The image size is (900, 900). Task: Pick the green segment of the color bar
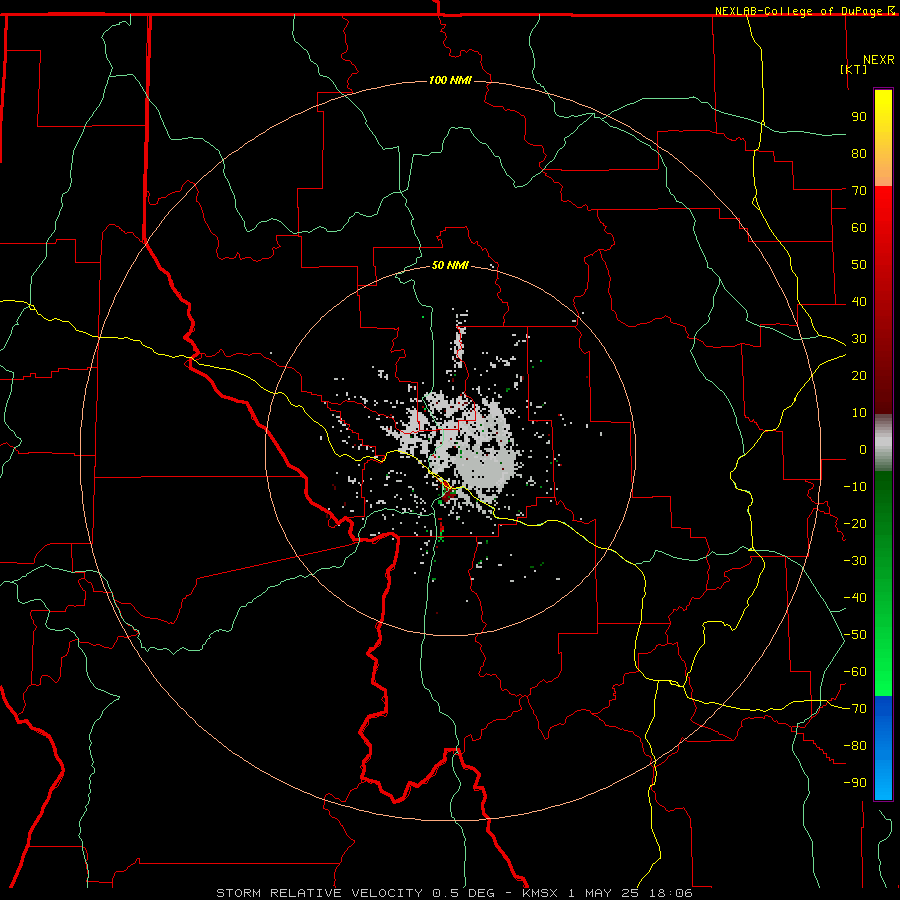(x=883, y=583)
